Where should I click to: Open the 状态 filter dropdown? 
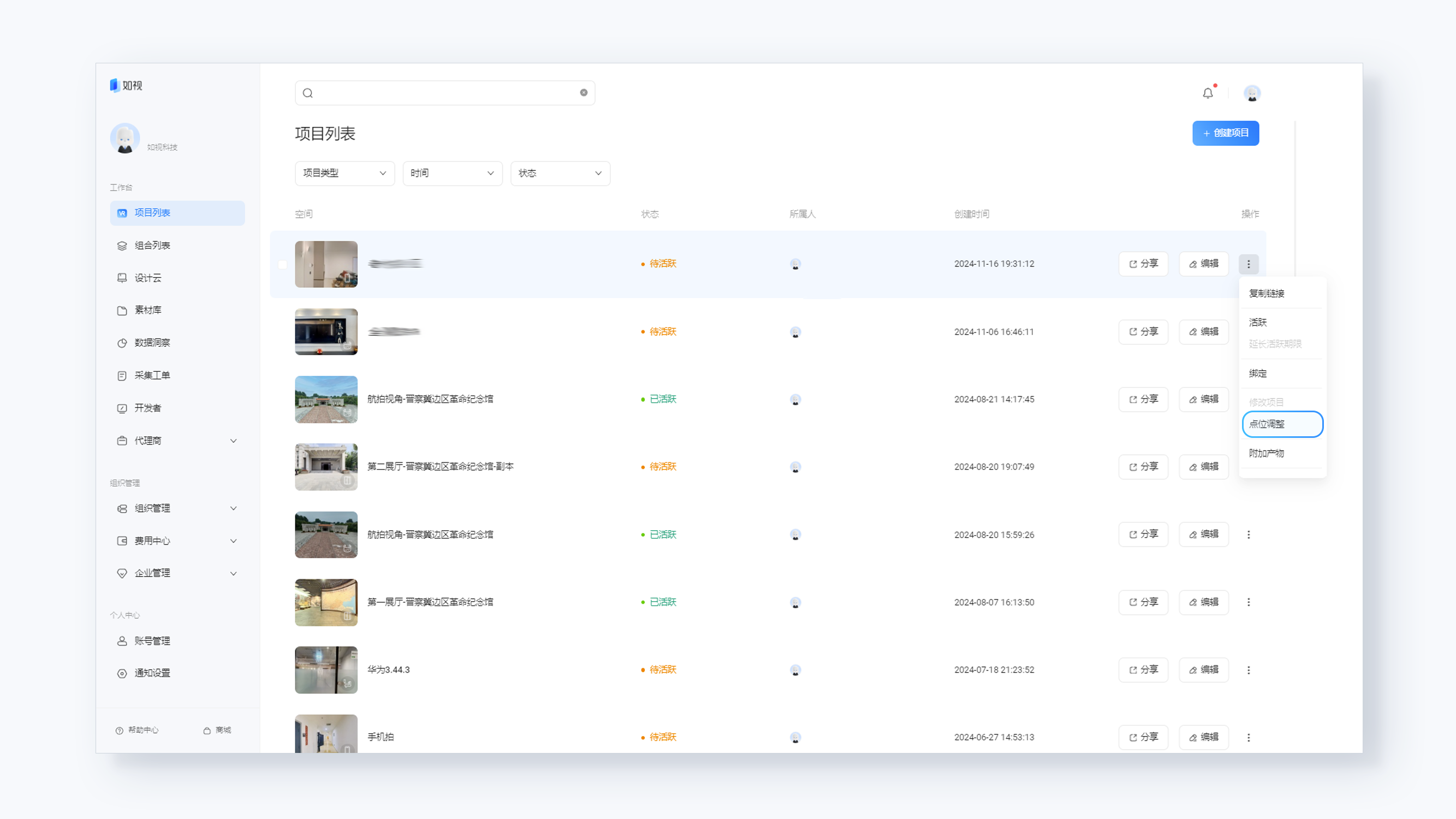click(560, 174)
